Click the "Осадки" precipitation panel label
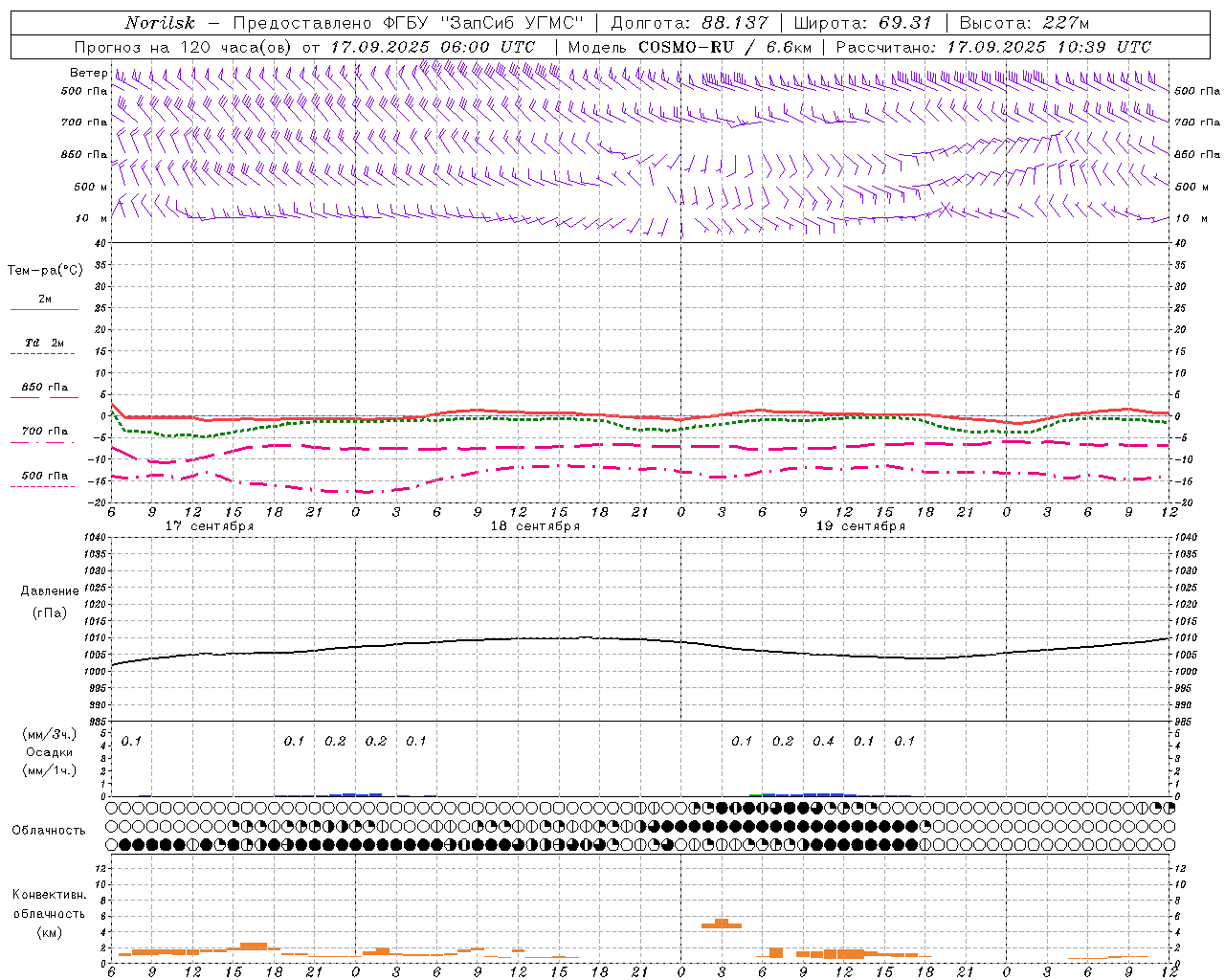 50,752
